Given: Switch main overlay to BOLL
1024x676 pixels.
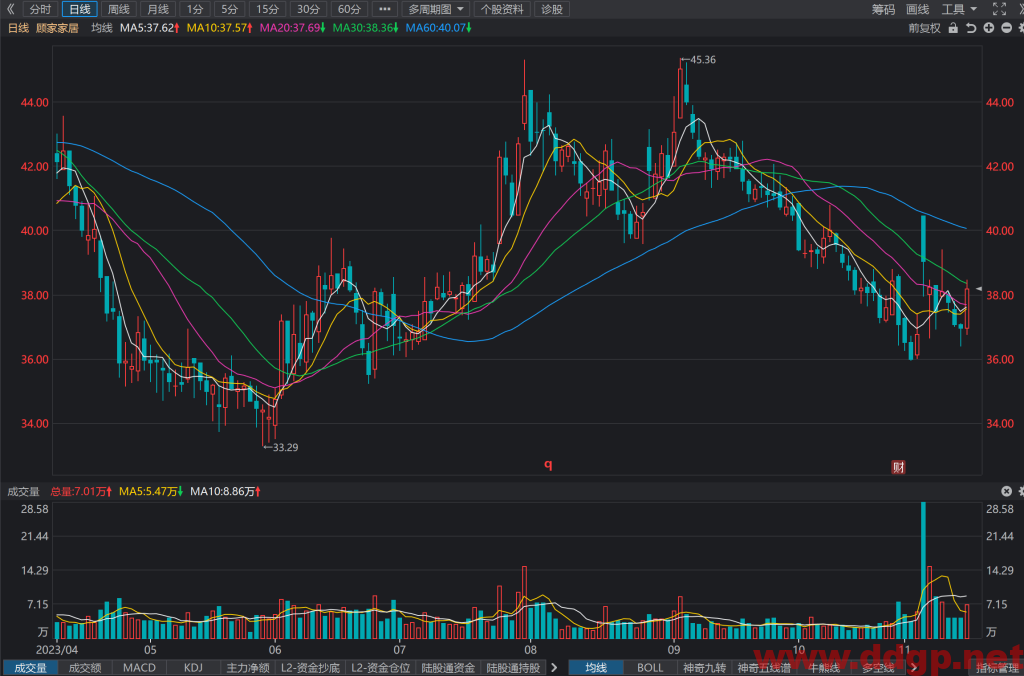Looking at the screenshot, I should [x=650, y=668].
